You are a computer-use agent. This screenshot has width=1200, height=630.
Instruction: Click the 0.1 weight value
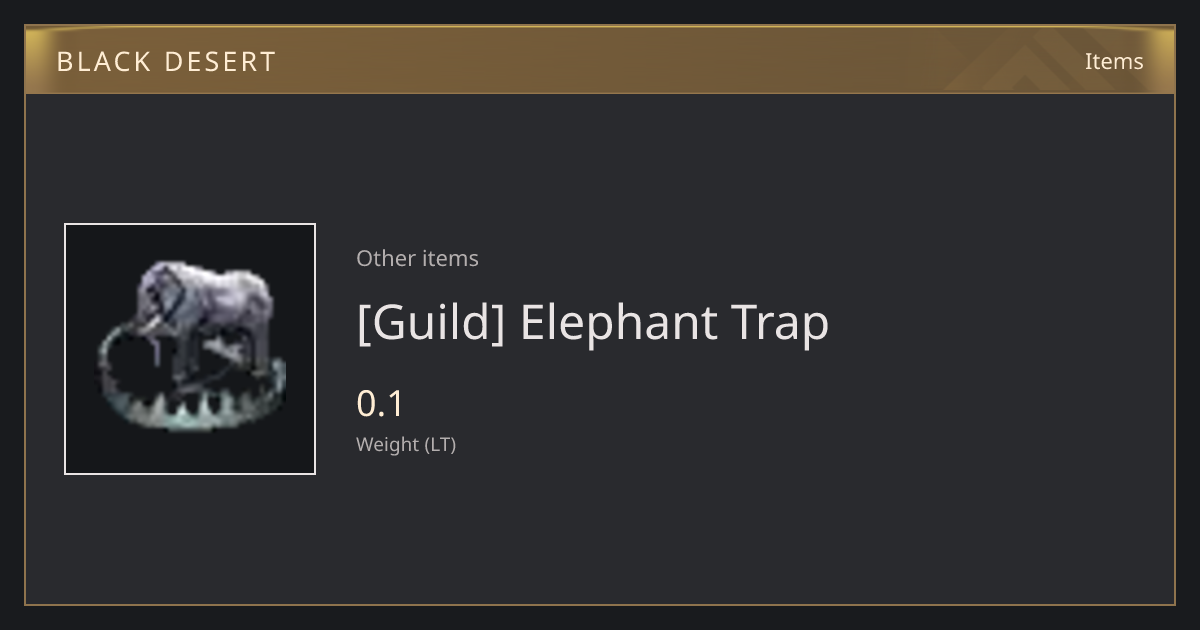(x=380, y=403)
